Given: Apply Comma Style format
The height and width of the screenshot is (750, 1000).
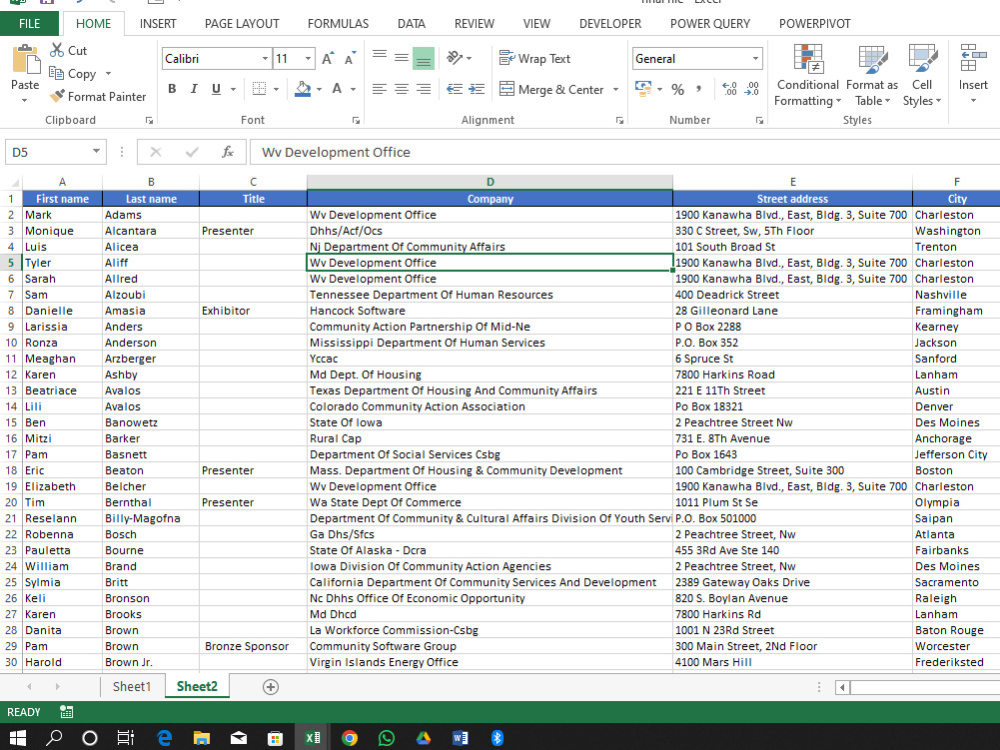Looking at the screenshot, I should pos(699,89).
